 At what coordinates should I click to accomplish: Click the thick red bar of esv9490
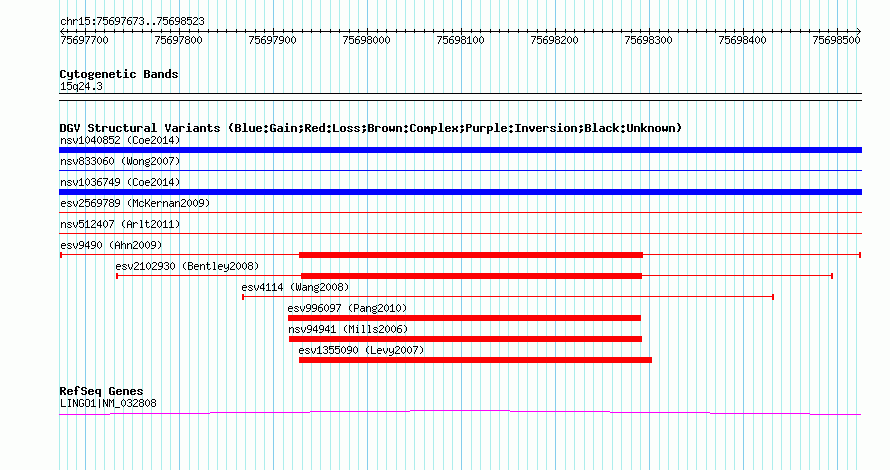[x=471, y=255]
